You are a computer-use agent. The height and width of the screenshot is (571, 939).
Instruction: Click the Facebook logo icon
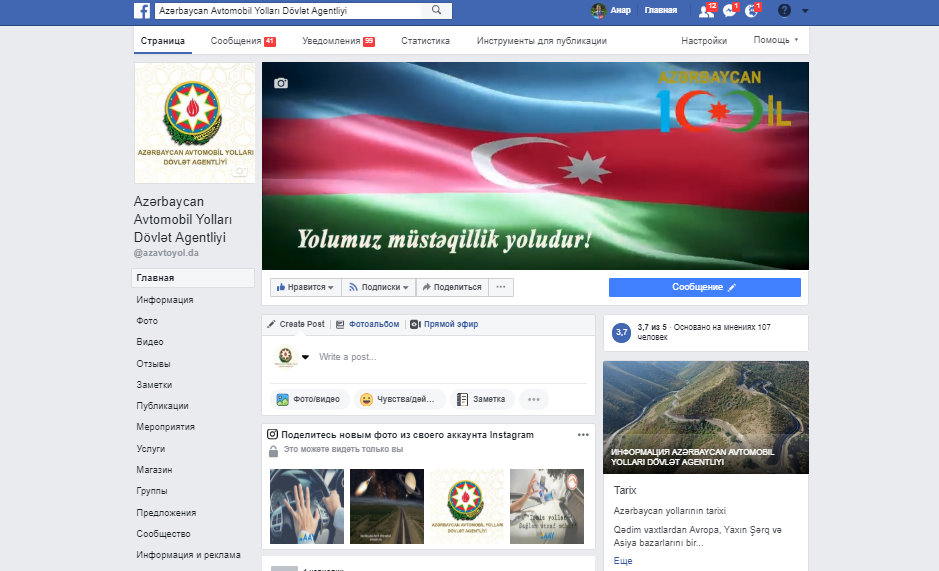coord(142,10)
